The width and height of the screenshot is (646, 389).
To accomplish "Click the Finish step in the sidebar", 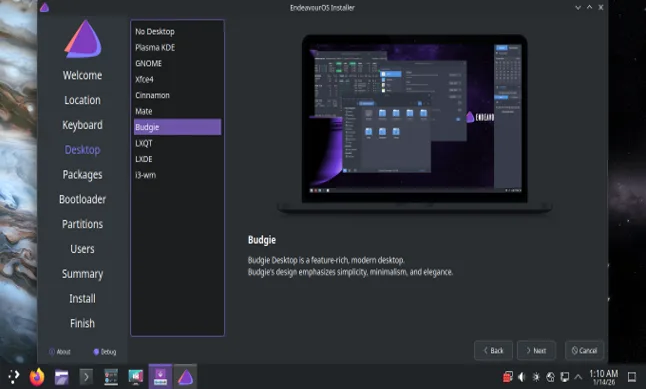I will tap(82, 323).
